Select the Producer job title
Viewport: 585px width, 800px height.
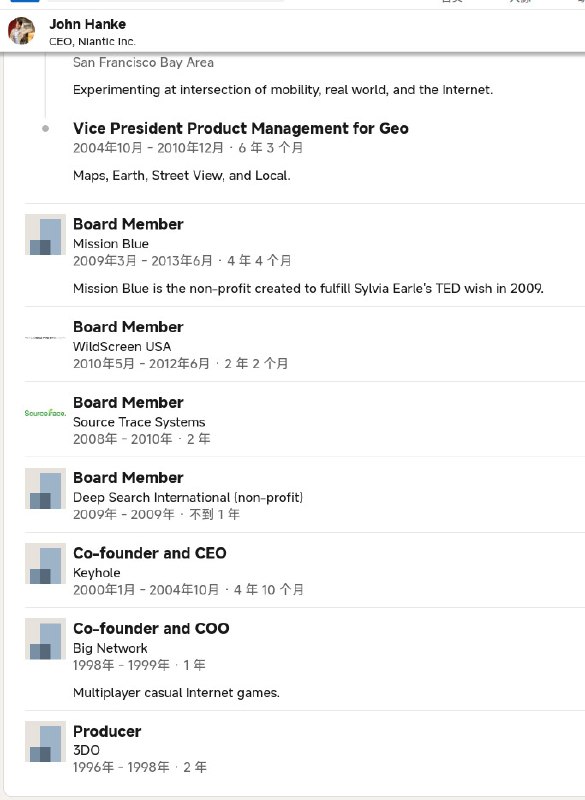[107, 731]
